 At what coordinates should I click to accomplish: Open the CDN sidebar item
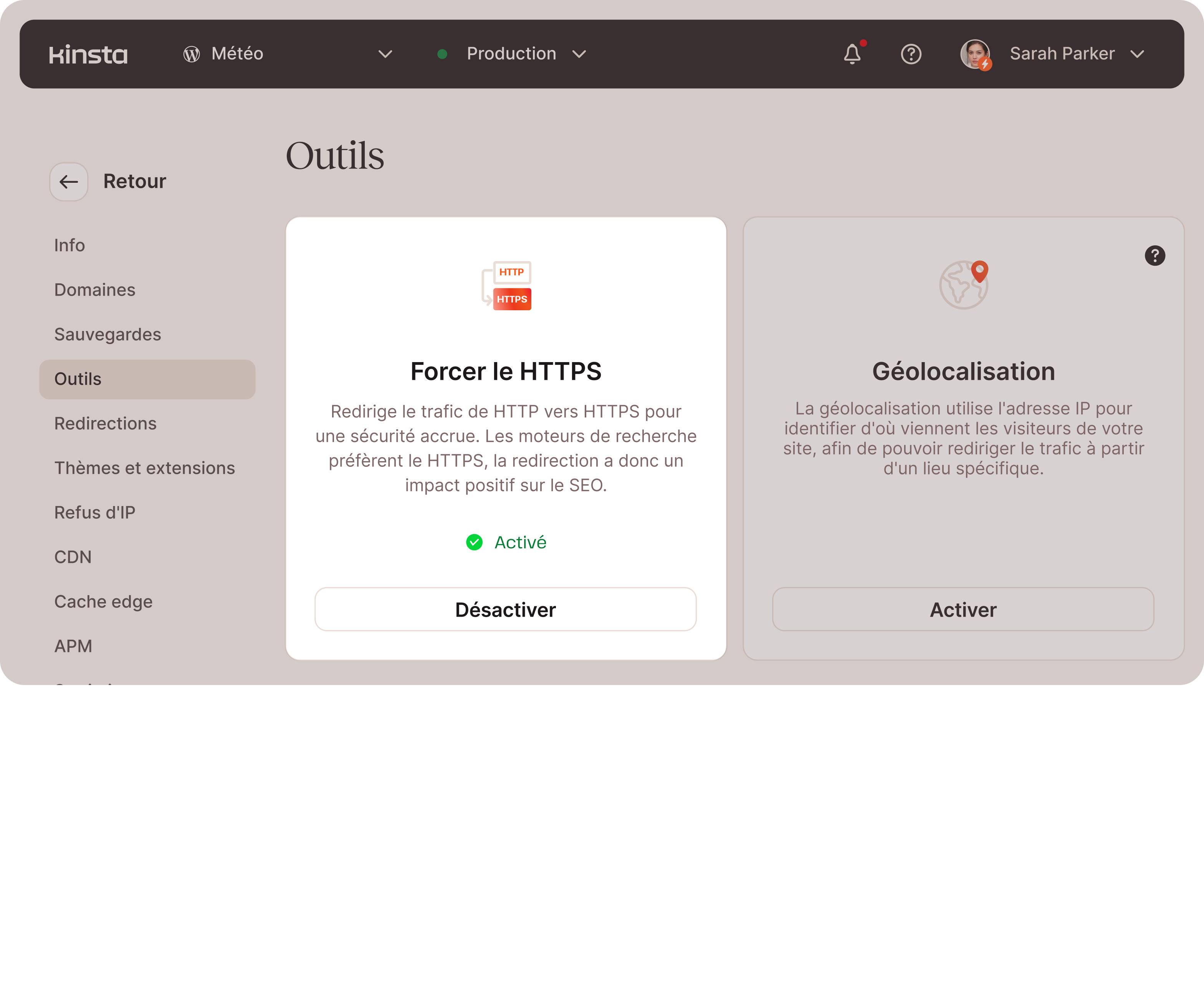73,557
